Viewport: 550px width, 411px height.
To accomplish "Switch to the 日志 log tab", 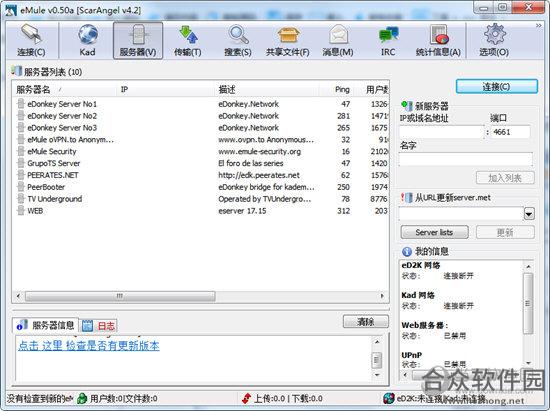I will point(99,326).
